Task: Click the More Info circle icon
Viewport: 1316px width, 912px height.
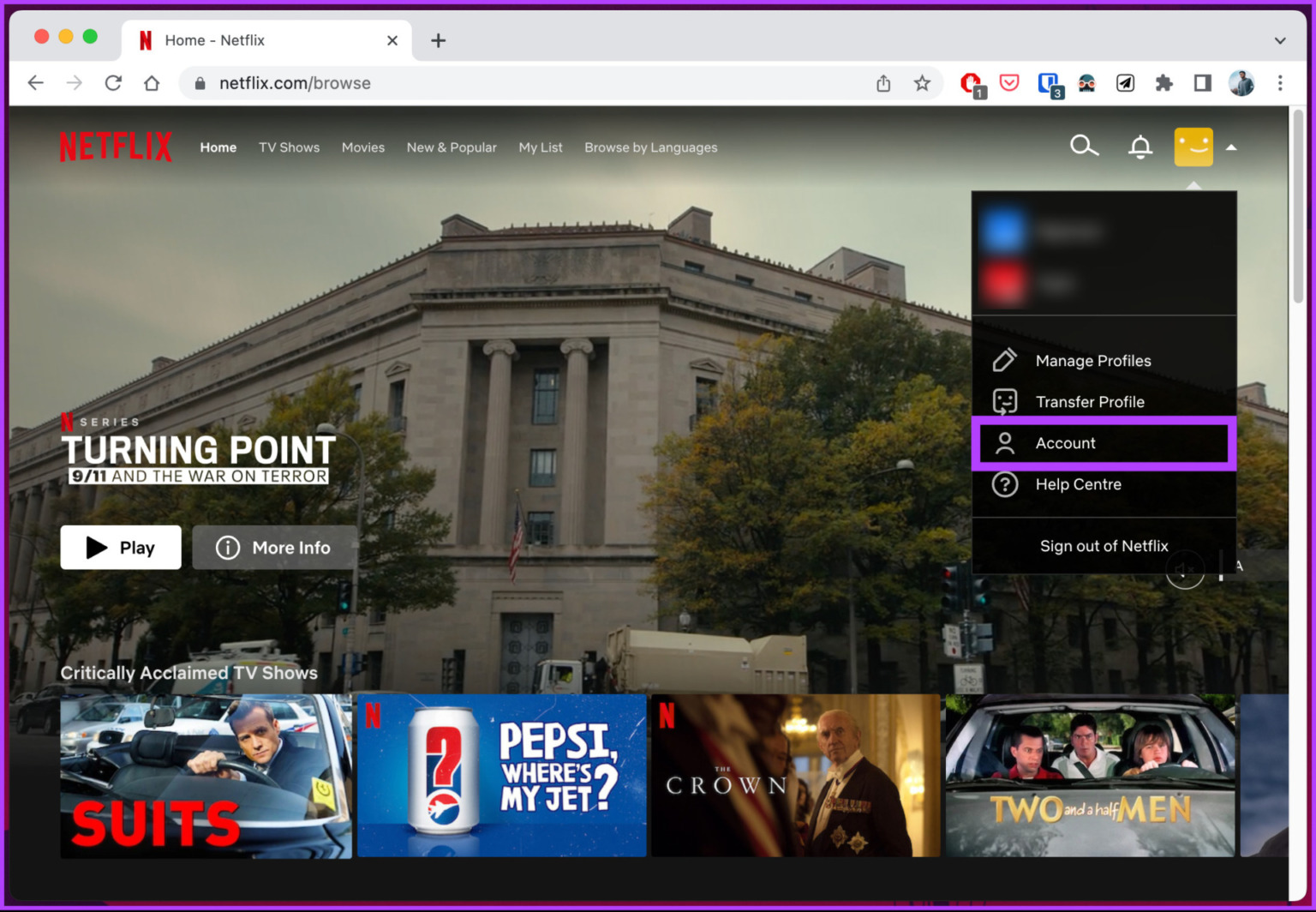Action: click(227, 547)
